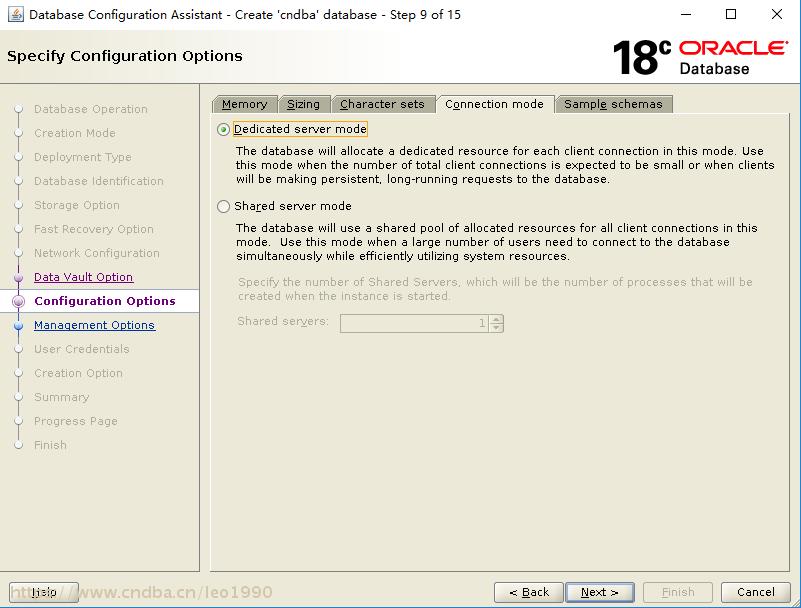Click the Configuration Options step bullet
Viewport: 801px width, 608px height.
tap(19, 301)
